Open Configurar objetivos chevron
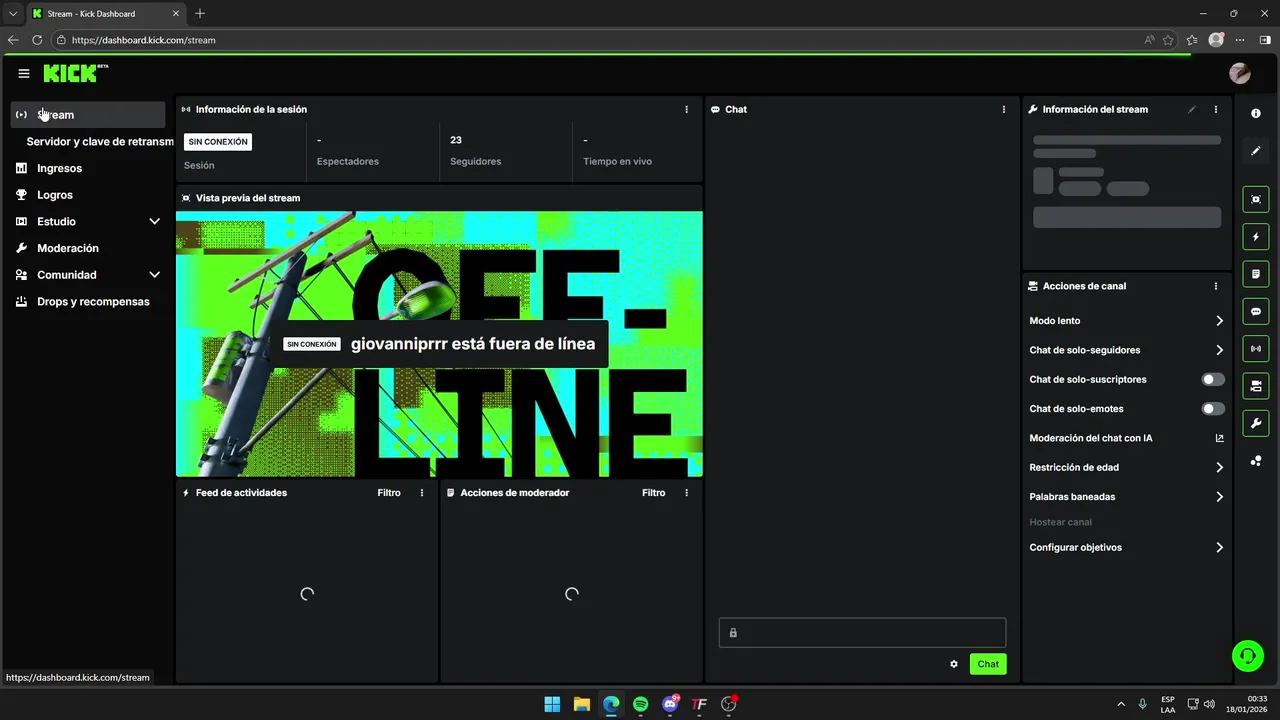The image size is (1280, 720). click(x=1219, y=548)
